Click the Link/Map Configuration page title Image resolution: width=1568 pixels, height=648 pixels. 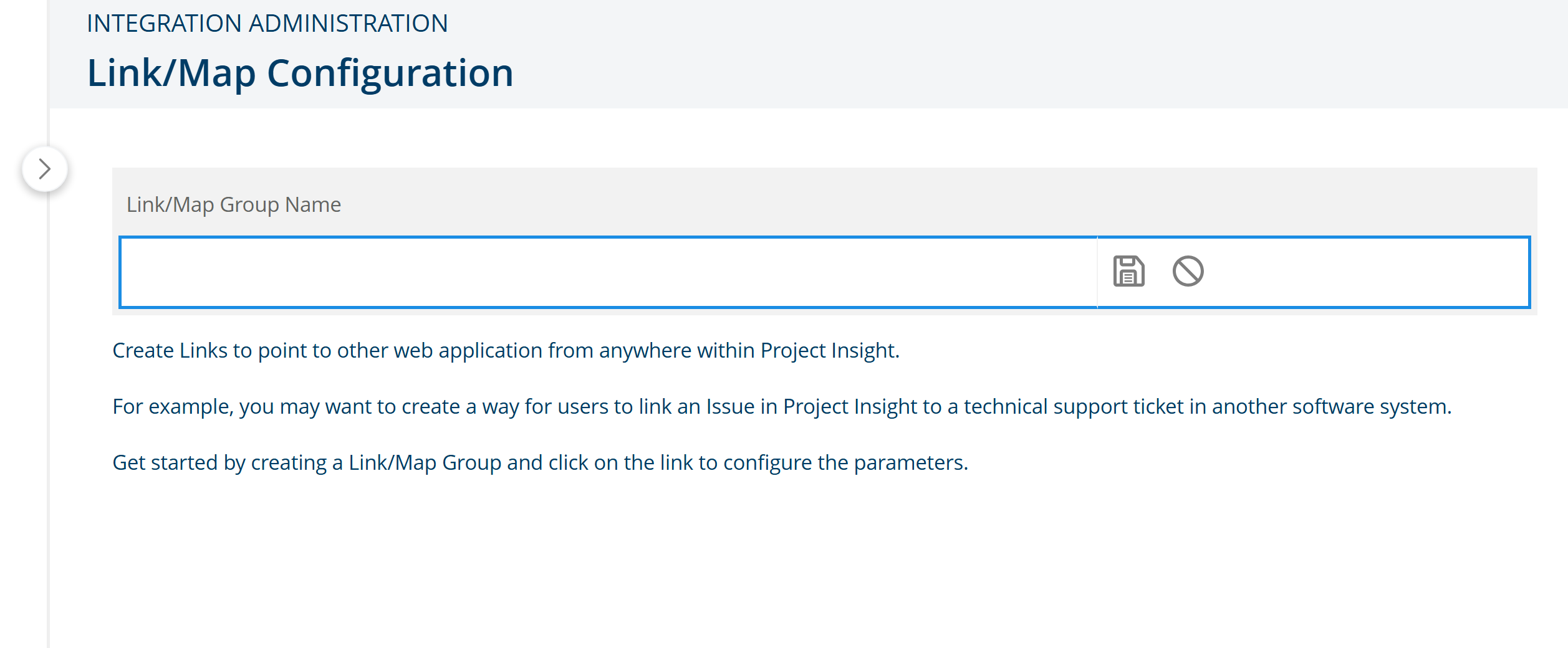(x=300, y=73)
